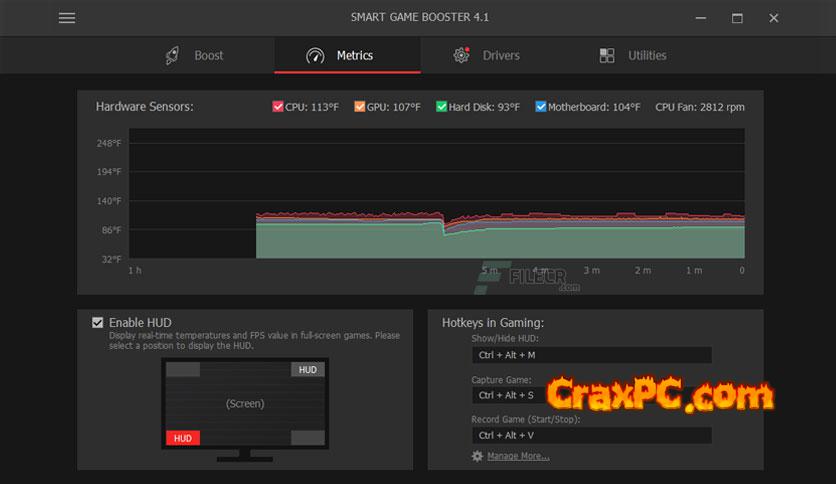Toggle the Hard Disk sensor checkbox
The height and width of the screenshot is (484, 836).
tap(441, 107)
